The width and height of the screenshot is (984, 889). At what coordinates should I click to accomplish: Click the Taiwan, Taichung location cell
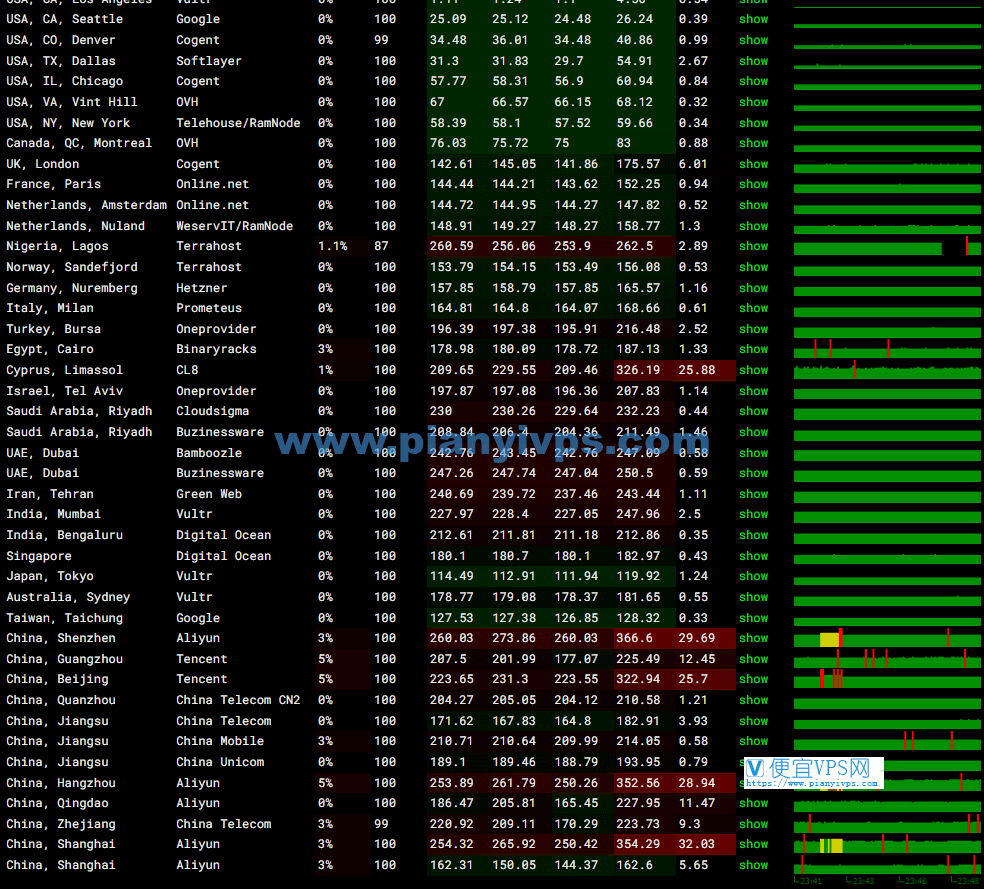point(65,618)
